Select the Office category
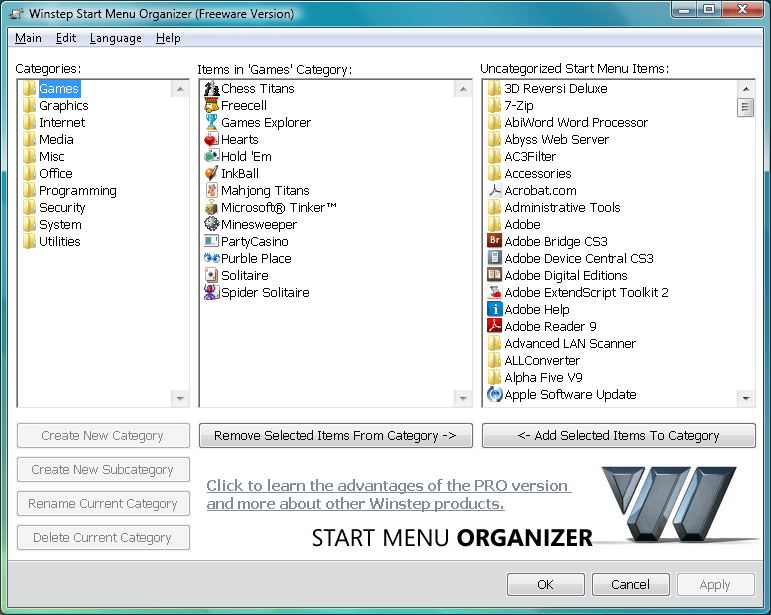This screenshot has width=771, height=615. click(x=56, y=174)
